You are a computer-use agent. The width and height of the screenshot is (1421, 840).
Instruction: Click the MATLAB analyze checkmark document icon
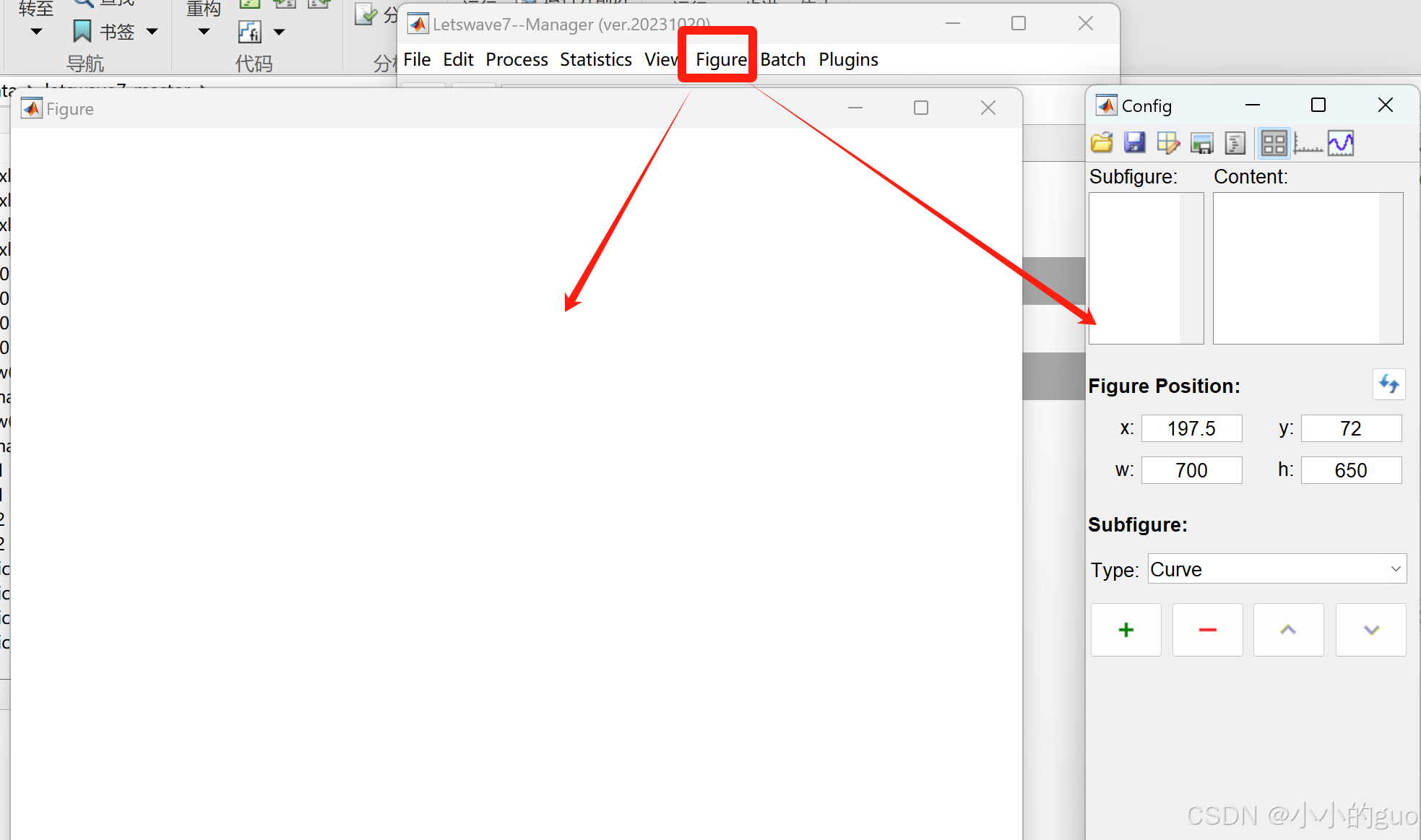[x=366, y=15]
